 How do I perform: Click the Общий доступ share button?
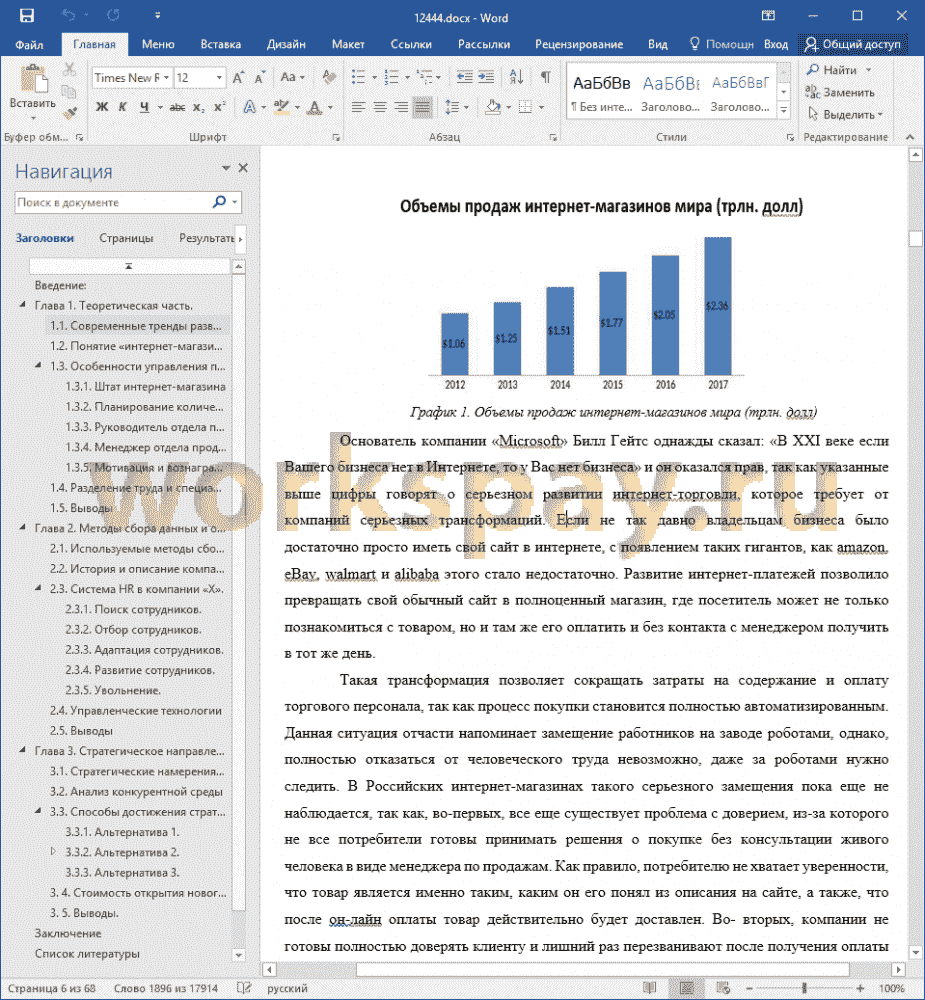[853, 44]
